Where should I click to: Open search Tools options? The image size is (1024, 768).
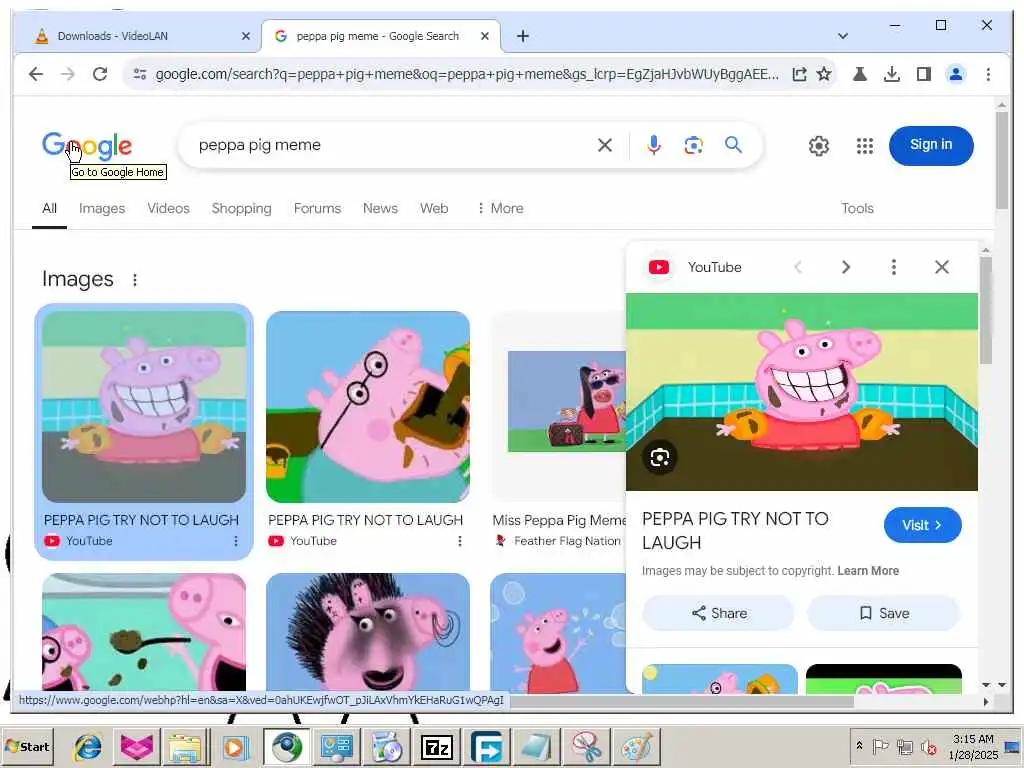click(857, 208)
